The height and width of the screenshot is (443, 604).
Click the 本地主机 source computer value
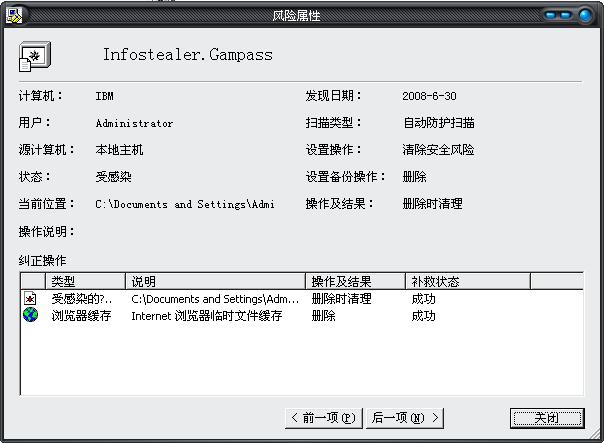[119, 149]
